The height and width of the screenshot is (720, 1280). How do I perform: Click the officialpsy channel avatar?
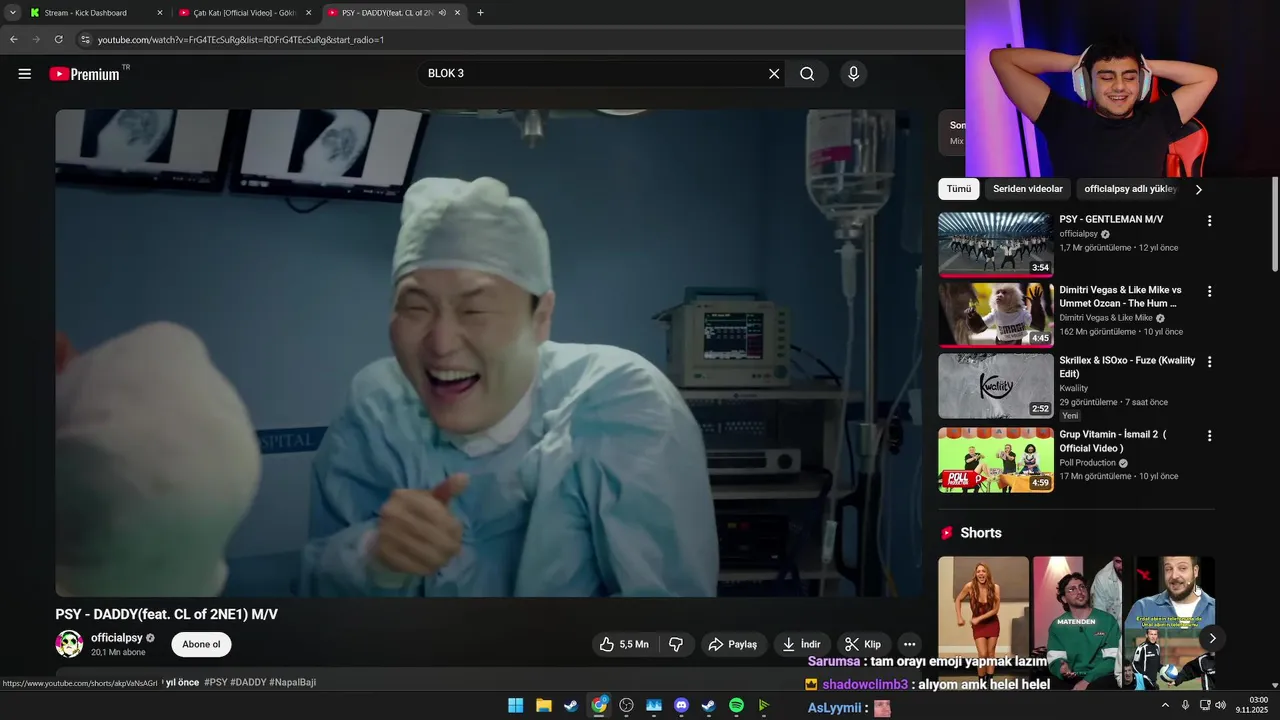click(x=69, y=644)
